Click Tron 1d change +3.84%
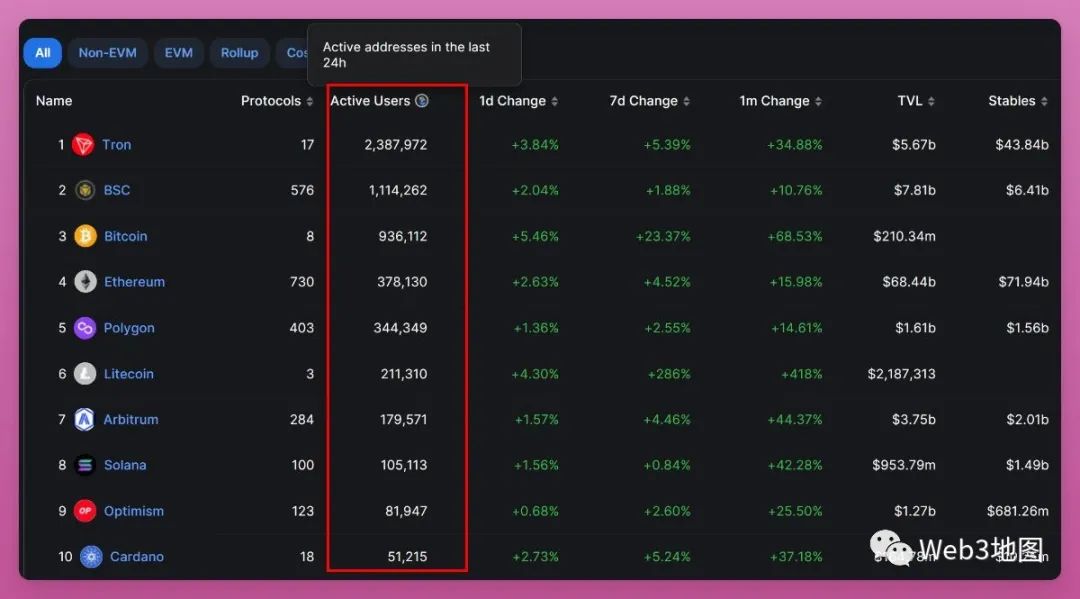 click(535, 145)
